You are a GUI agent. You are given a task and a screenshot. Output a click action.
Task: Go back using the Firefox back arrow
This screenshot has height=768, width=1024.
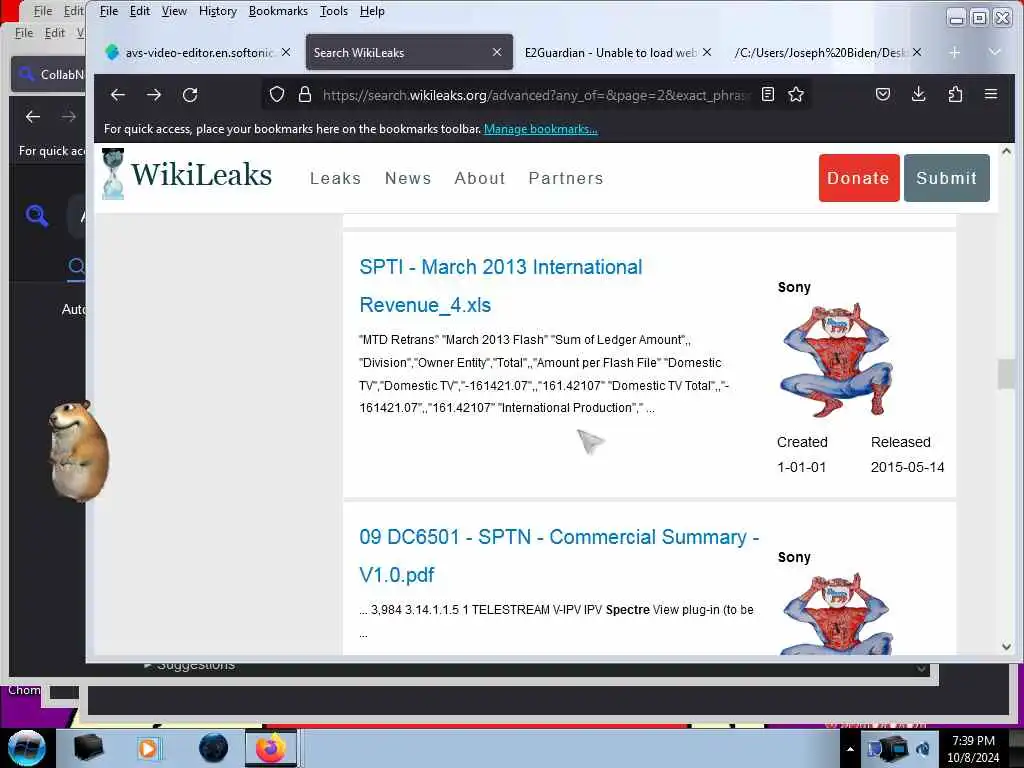118,95
